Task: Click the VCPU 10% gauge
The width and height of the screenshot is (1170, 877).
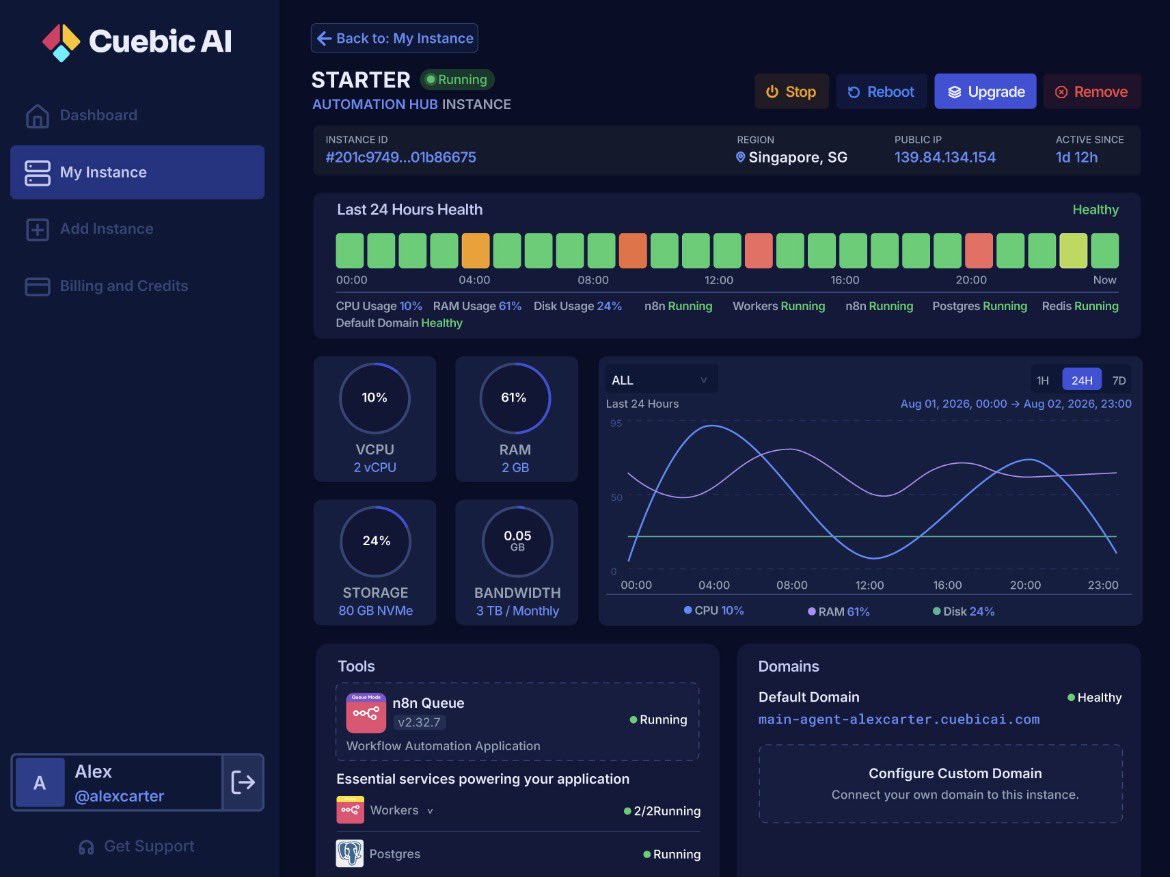Action: (375, 398)
